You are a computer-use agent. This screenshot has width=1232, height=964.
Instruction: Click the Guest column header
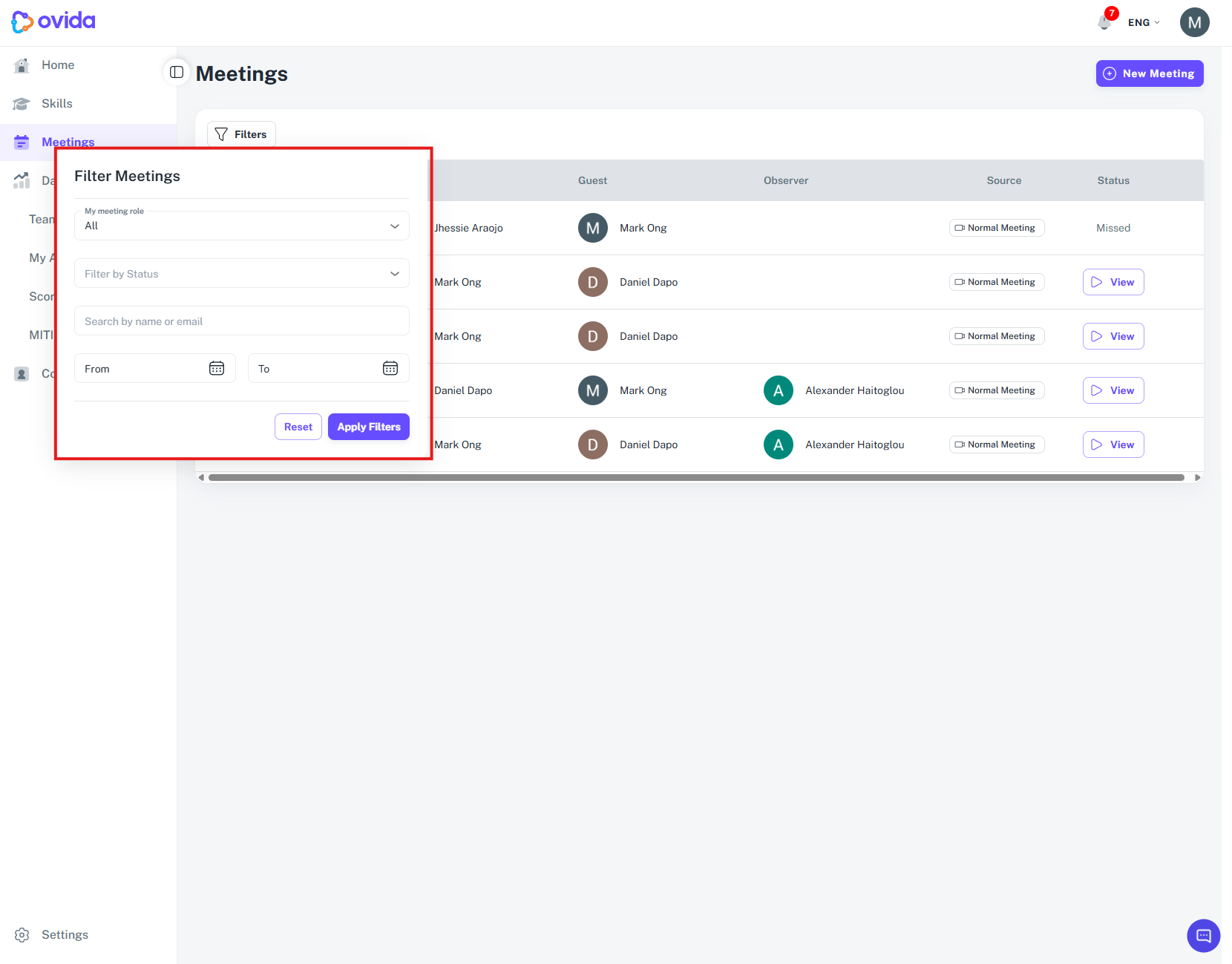pos(592,180)
